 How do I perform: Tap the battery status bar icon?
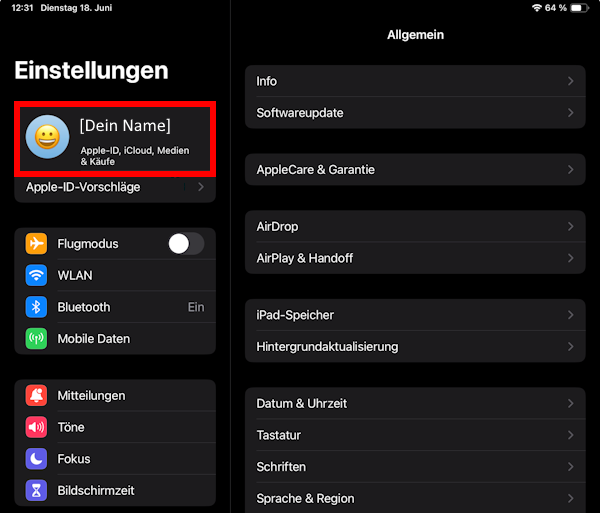579,8
